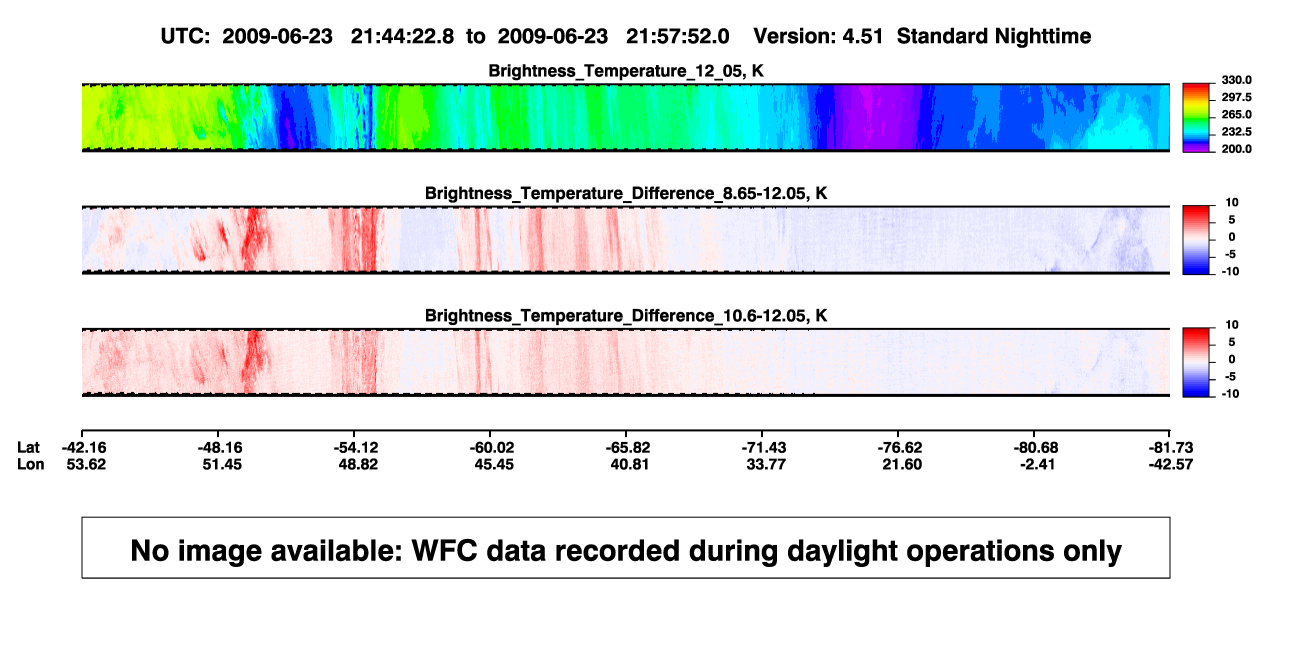Click latitude value -48.16
The image size is (1300, 667).
tap(220, 447)
